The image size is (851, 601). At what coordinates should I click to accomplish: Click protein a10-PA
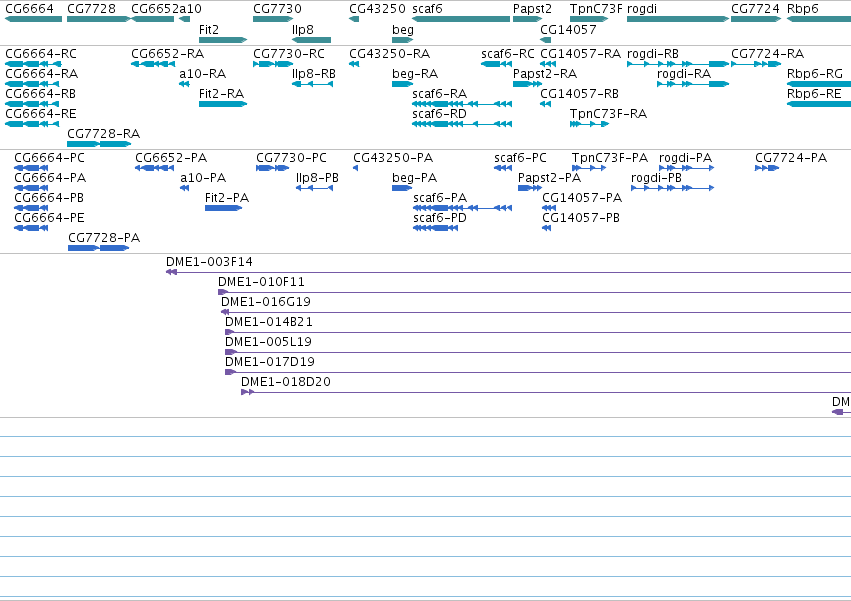coord(203,178)
